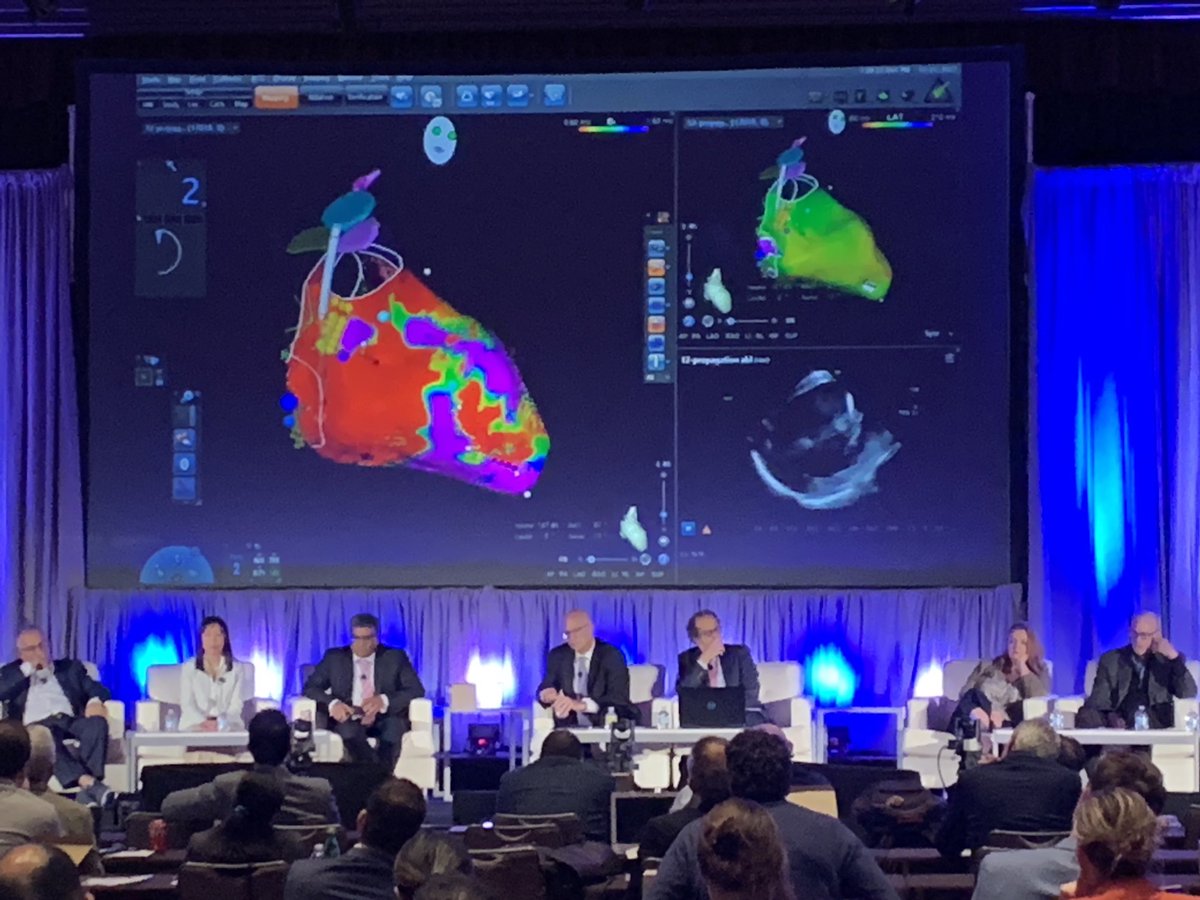Open the Verification tab
This screenshot has width=1200, height=900.
(x=366, y=96)
